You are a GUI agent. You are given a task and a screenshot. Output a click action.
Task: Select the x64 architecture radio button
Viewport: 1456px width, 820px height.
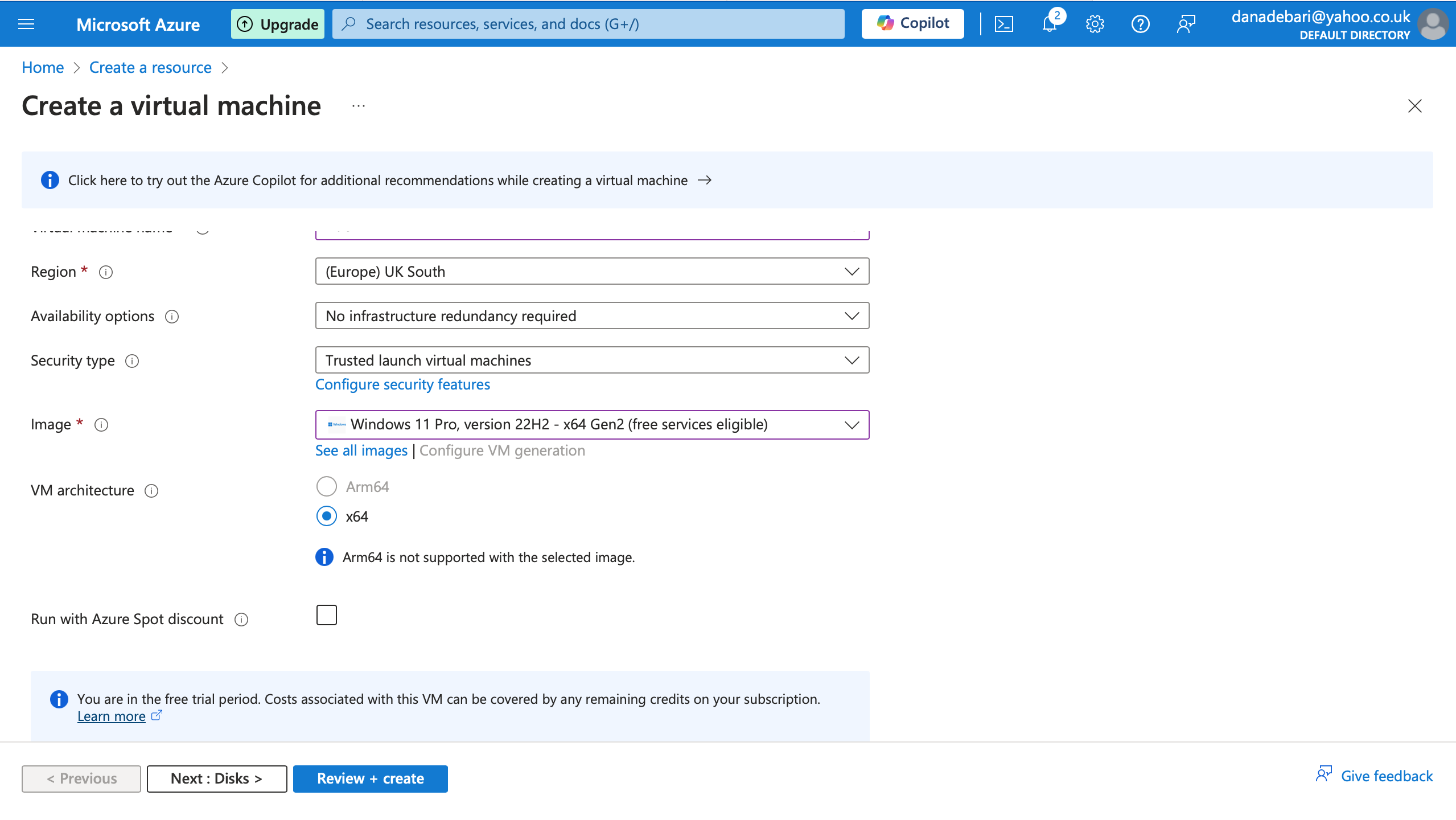click(x=327, y=516)
